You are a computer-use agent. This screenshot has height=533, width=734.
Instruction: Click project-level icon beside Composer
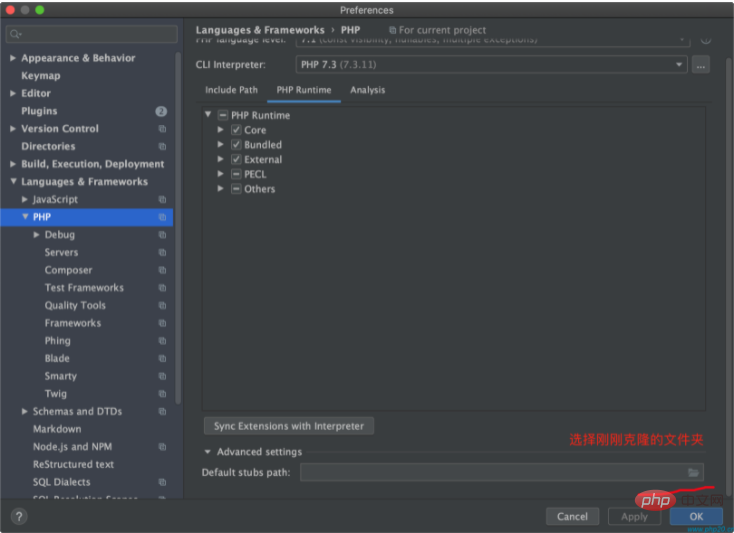(162, 270)
